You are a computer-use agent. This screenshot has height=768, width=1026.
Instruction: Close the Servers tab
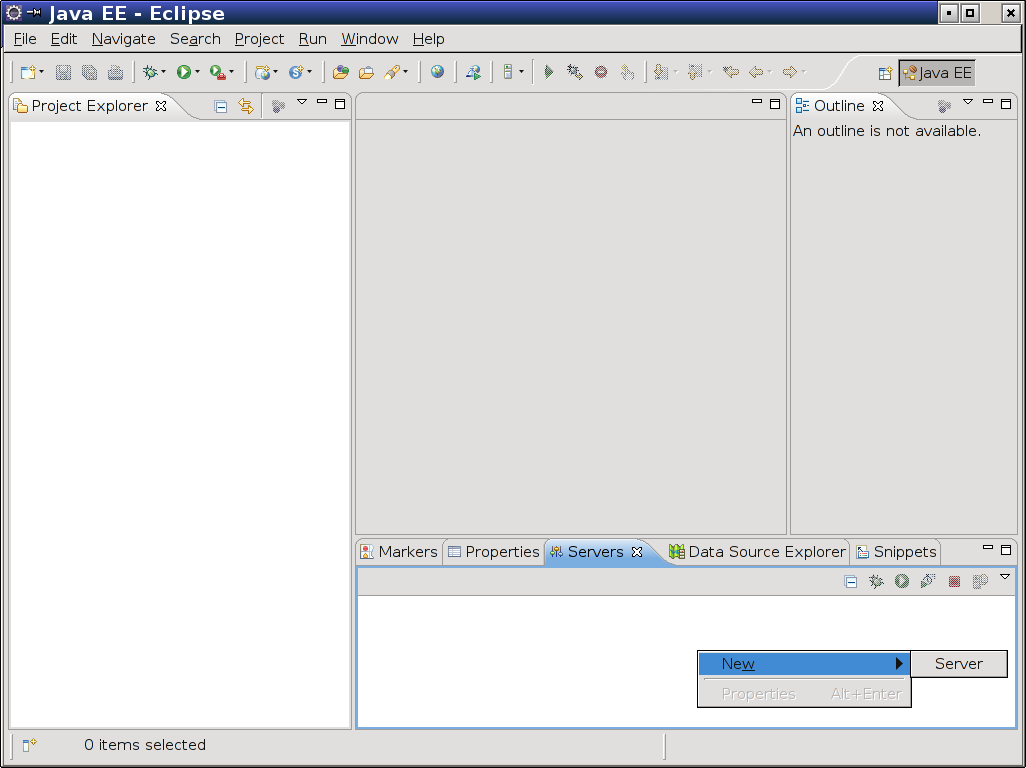(637, 552)
